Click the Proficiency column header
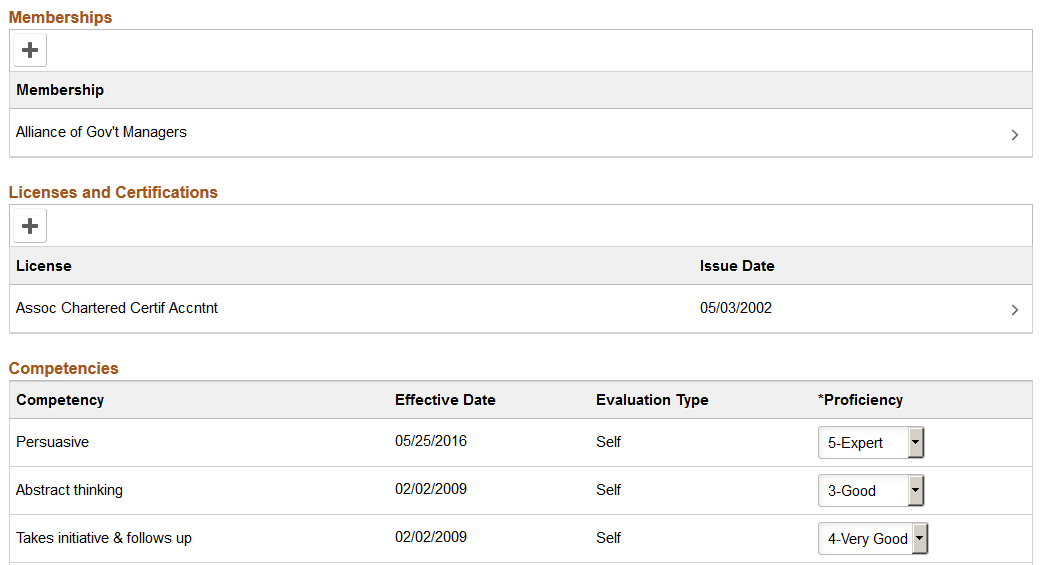This screenshot has height=565, width=1043. (860, 400)
